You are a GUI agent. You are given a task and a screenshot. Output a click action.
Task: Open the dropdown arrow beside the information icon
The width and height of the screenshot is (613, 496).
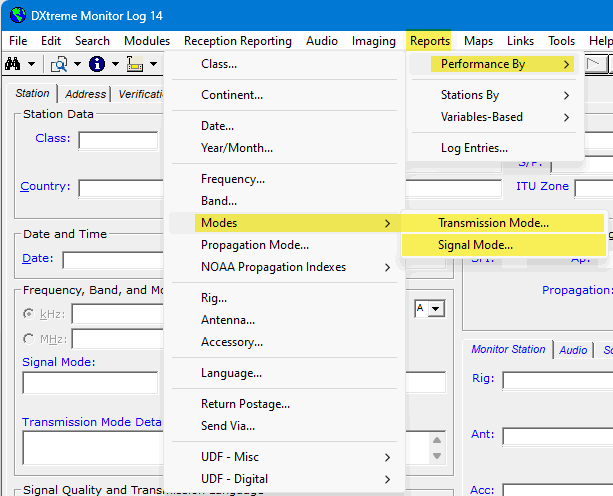coord(115,64)
